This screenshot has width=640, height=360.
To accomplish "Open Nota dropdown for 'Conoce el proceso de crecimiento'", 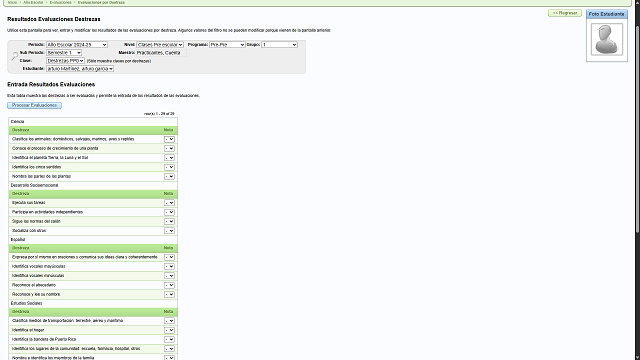I will click(x=169, y=149).
